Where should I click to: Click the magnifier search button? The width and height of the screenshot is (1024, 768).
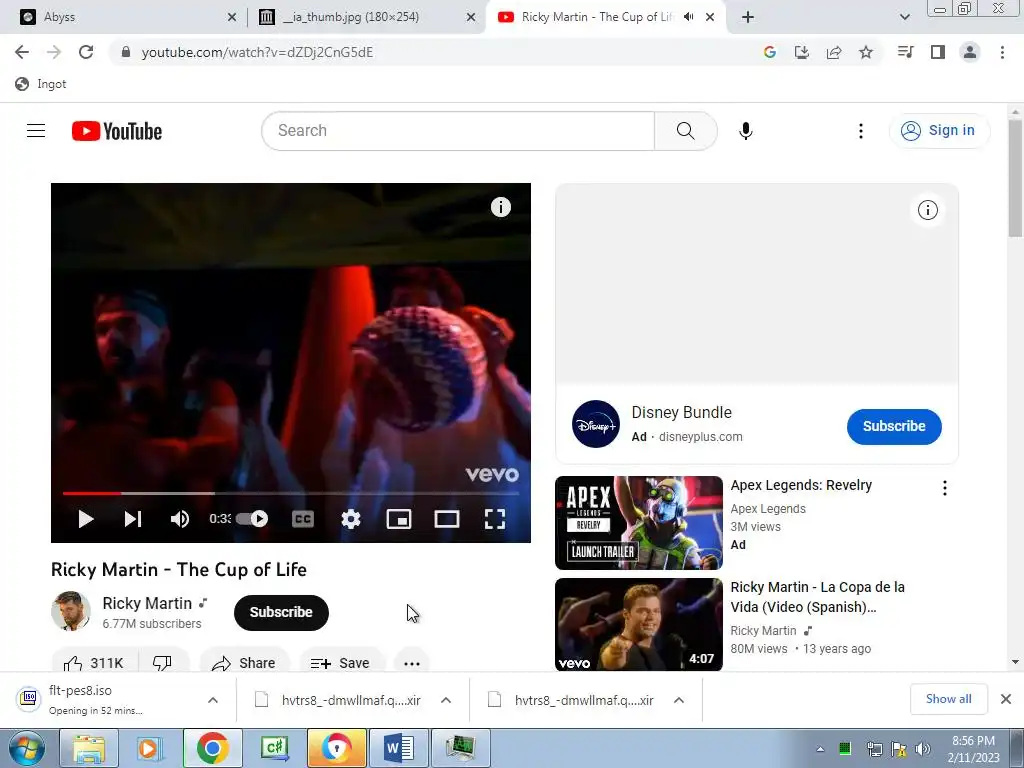pyautogui.click(x=686, y=131)
